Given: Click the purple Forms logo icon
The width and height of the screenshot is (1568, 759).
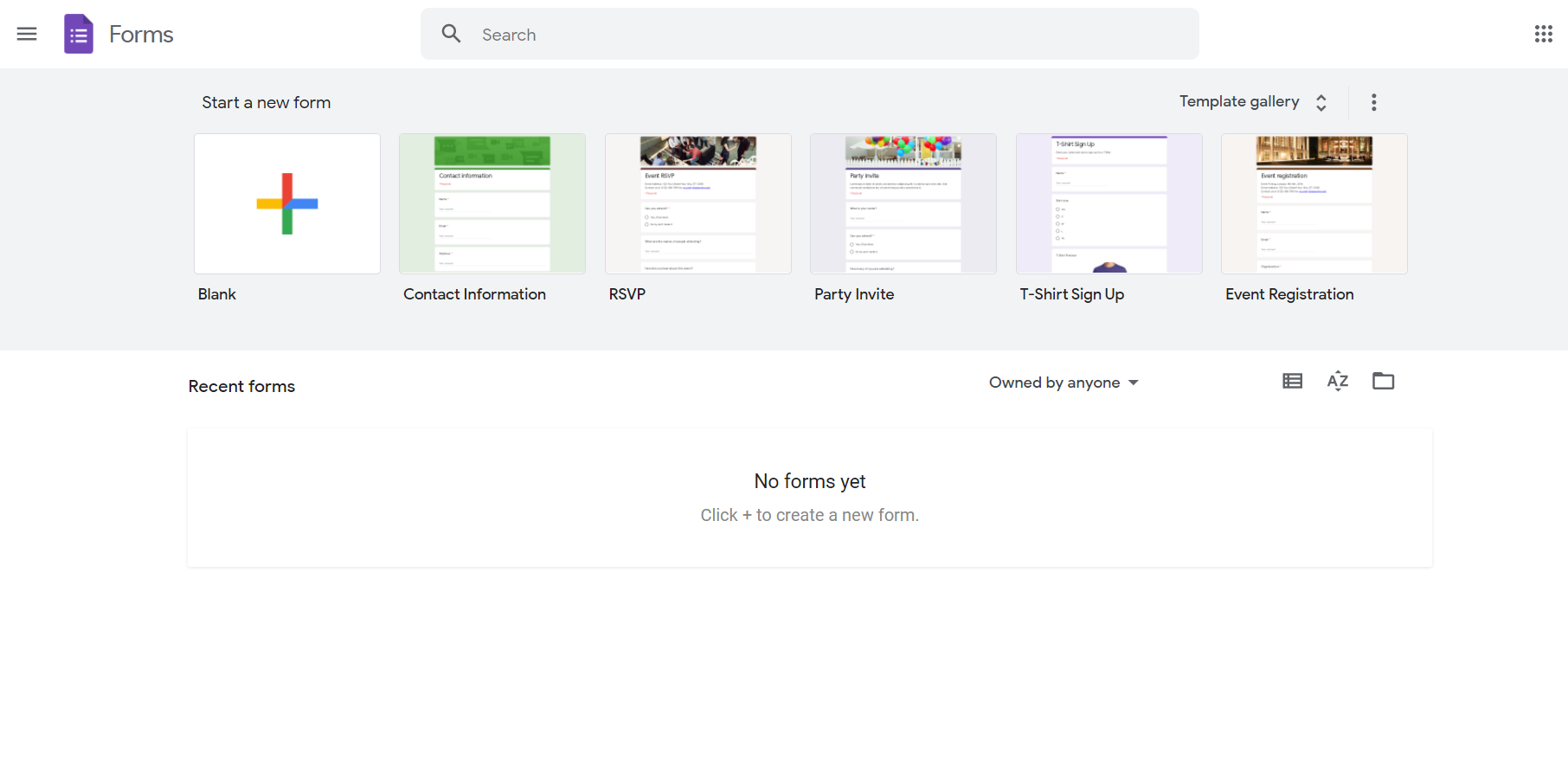Looking at the screenshot, I should [x=79, y=35].
